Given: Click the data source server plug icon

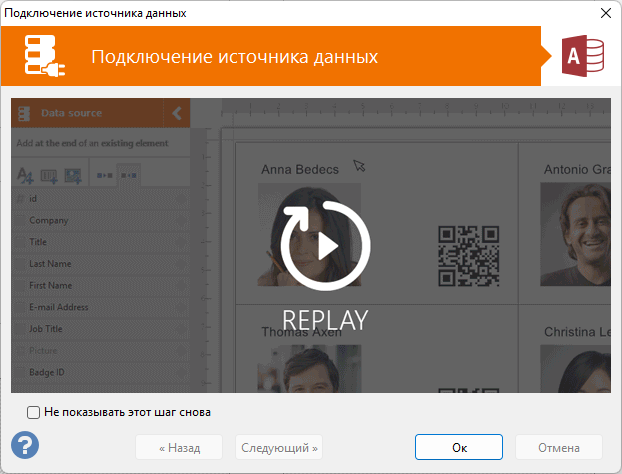Looking at the screenshot, I should click(43, 57).
